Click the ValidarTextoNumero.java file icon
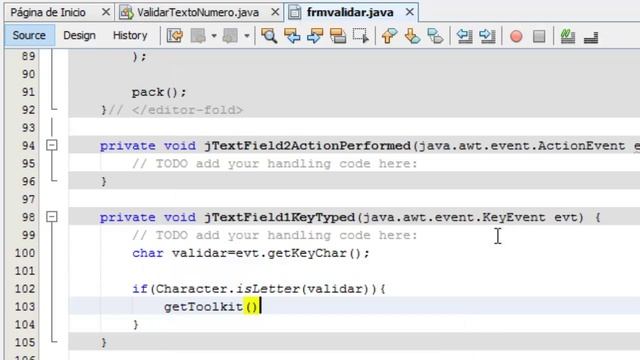The image size is (640, 360). [127, 13]
